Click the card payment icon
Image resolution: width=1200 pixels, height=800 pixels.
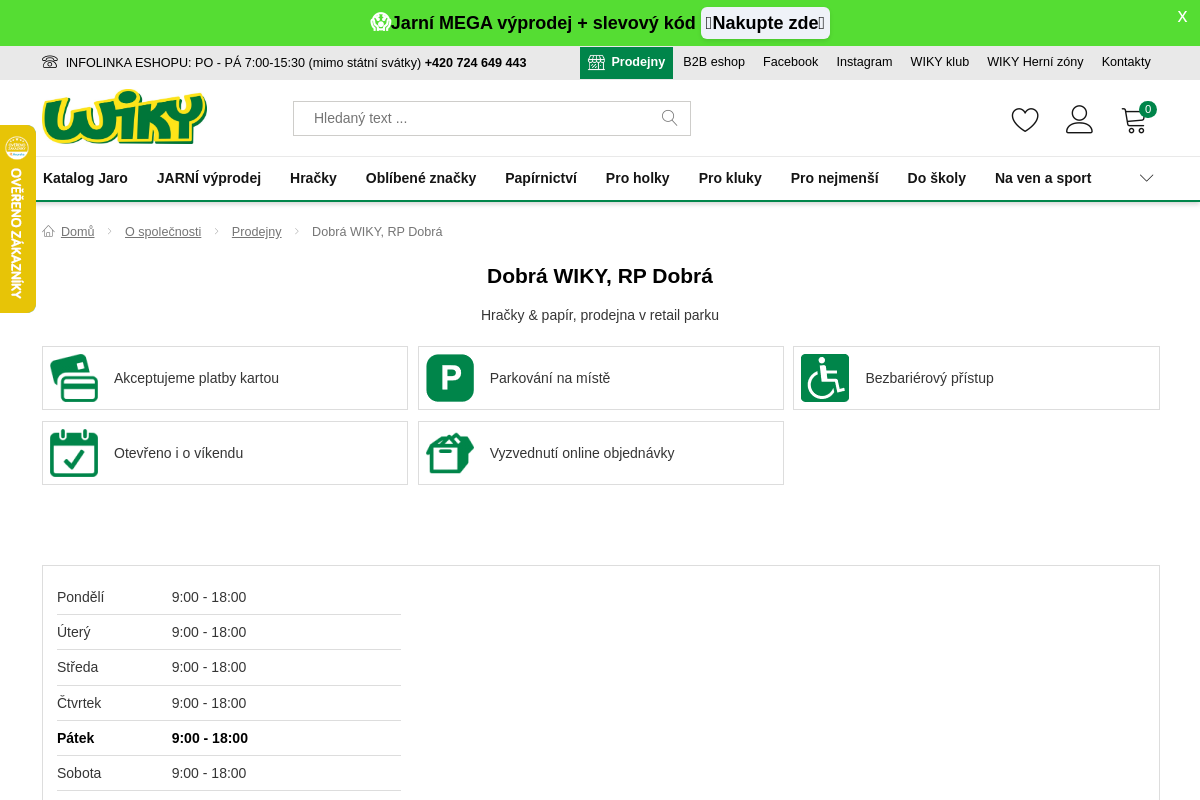pyautogui.click(x=74, y=378)
